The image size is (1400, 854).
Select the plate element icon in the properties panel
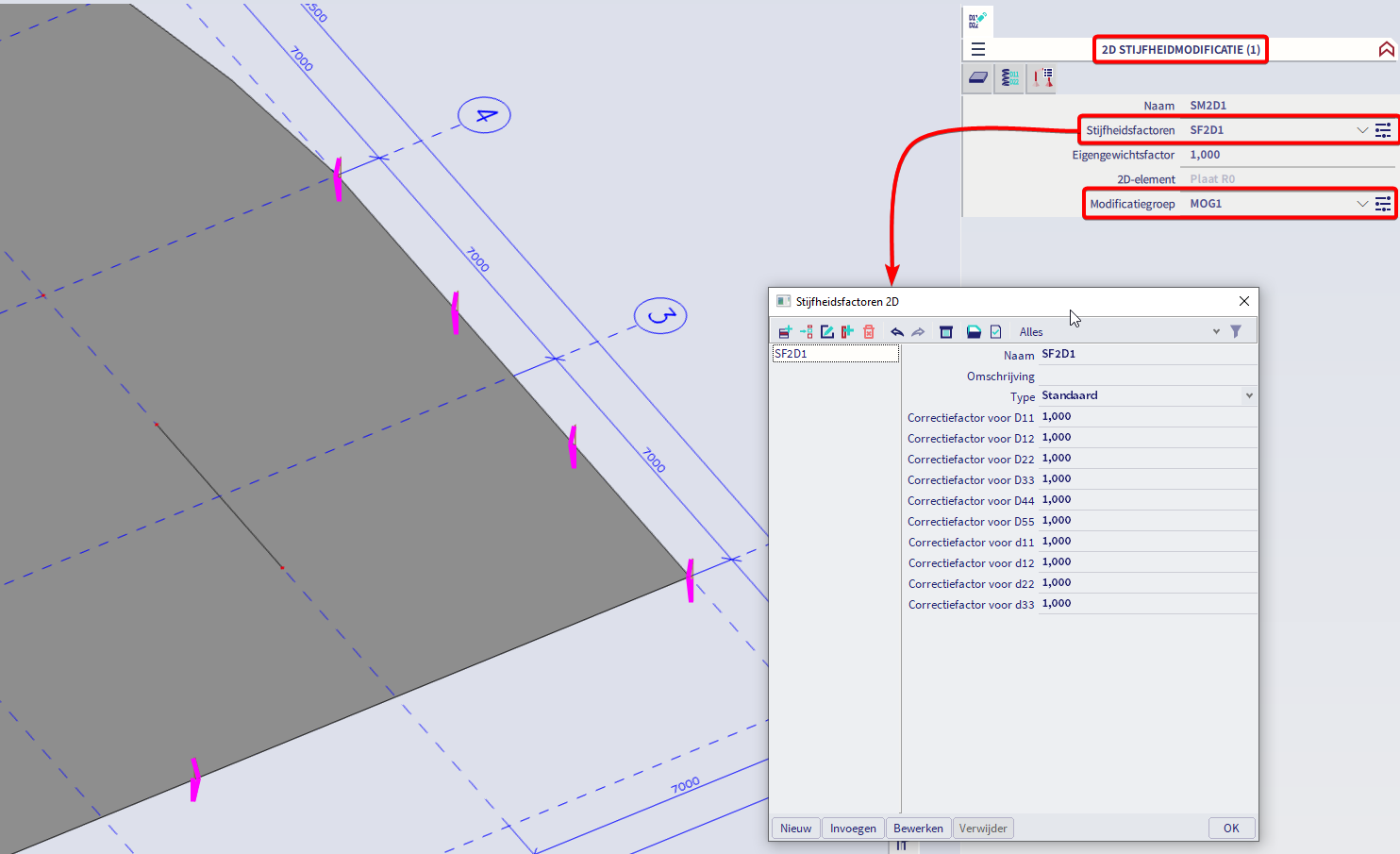(x=976, y=78)
